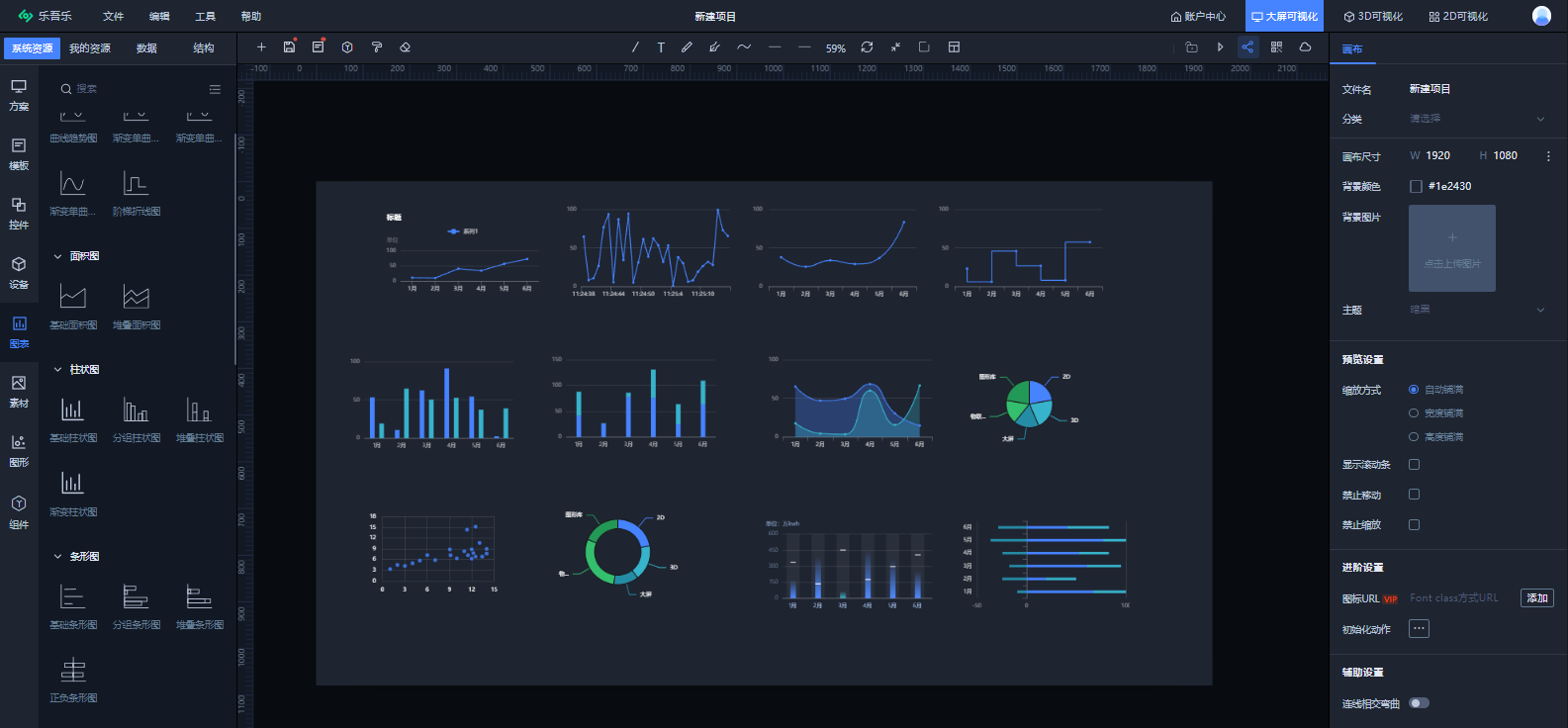Screen dimensions: 1568x728
Task: Open the 组件 sidebar section
Action: pyautogui.click(x=19, y=512)
